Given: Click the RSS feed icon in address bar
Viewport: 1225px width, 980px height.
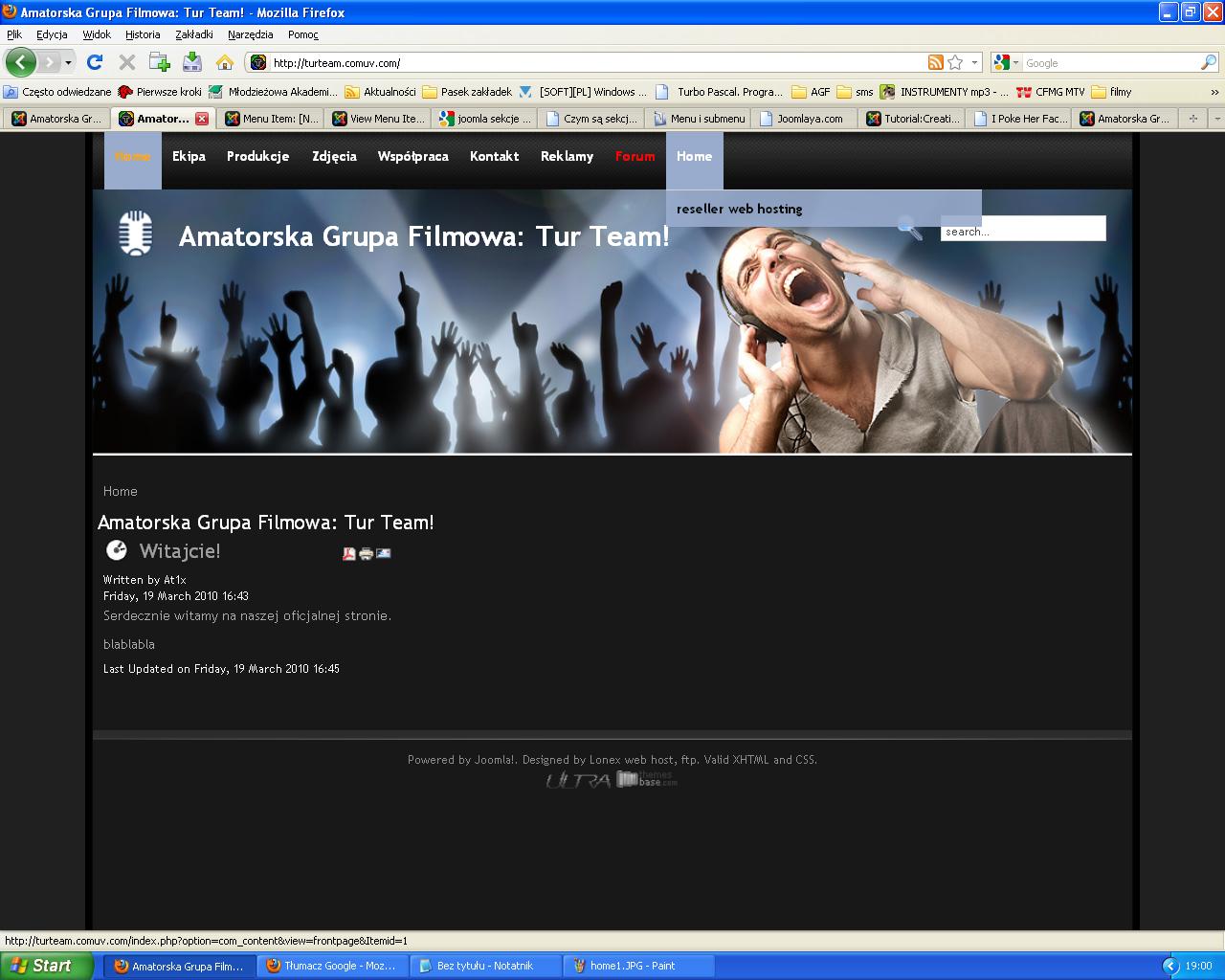Looking at the screenshot, I should (935, 62).
